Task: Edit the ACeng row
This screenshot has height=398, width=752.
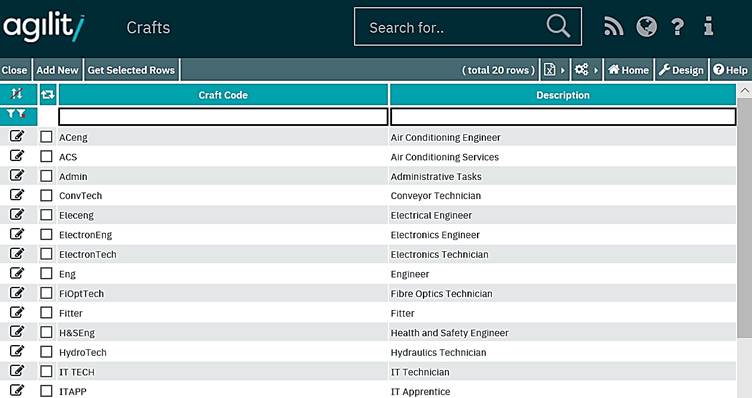Action: tap(17, 136)
